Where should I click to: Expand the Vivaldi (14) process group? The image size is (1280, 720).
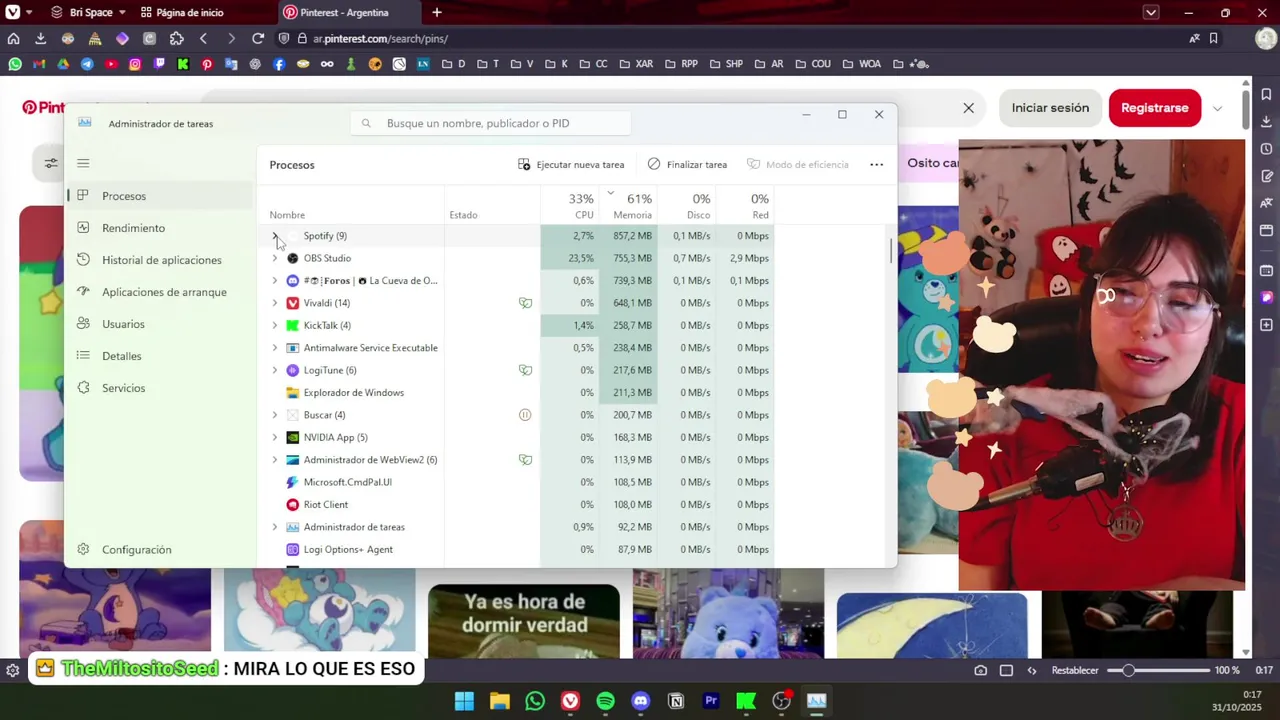(x=275, y=303)
